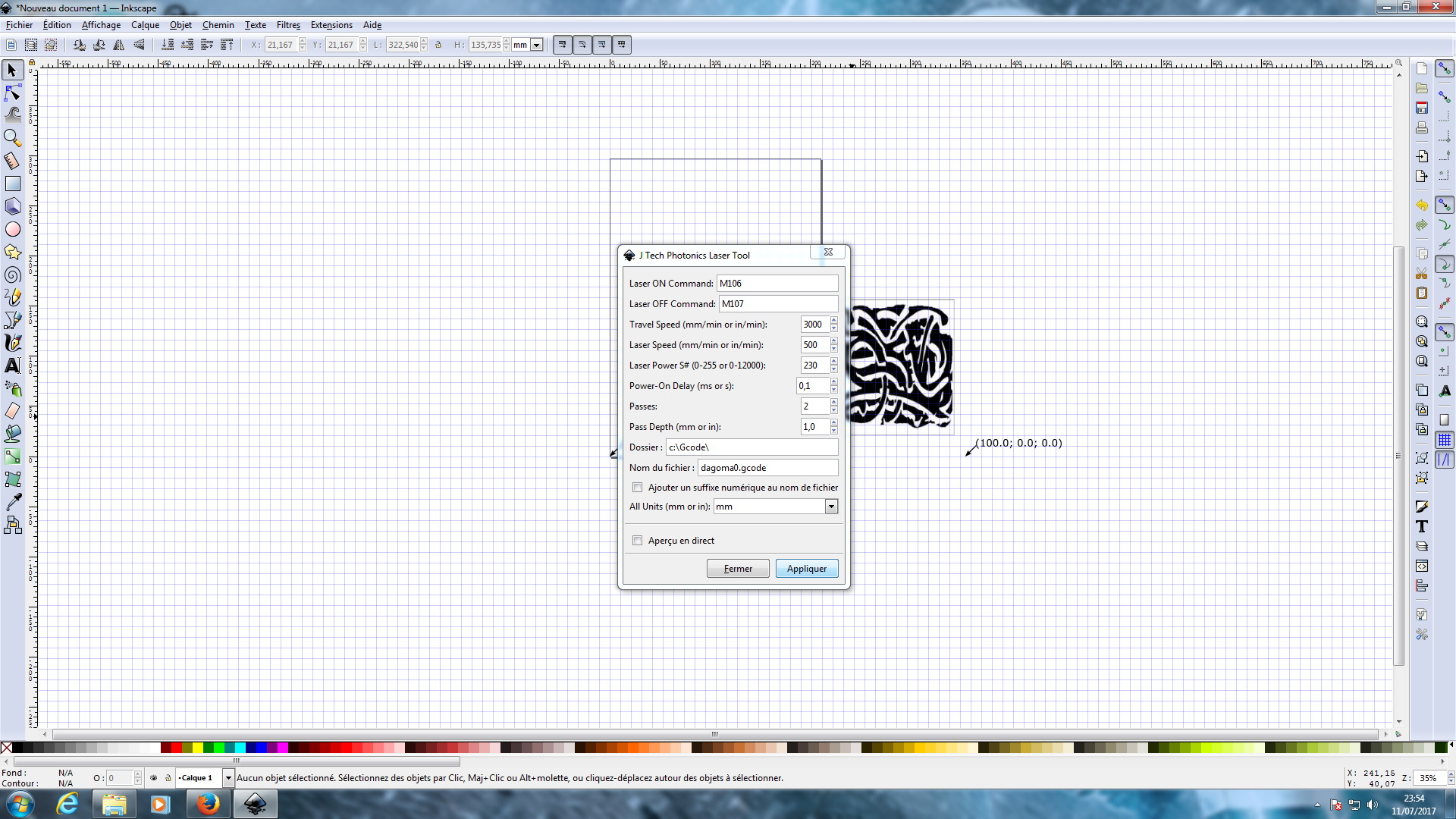Flip selection horizontally icon
Screen dimensions: 1456x819
tap(119, 45)
